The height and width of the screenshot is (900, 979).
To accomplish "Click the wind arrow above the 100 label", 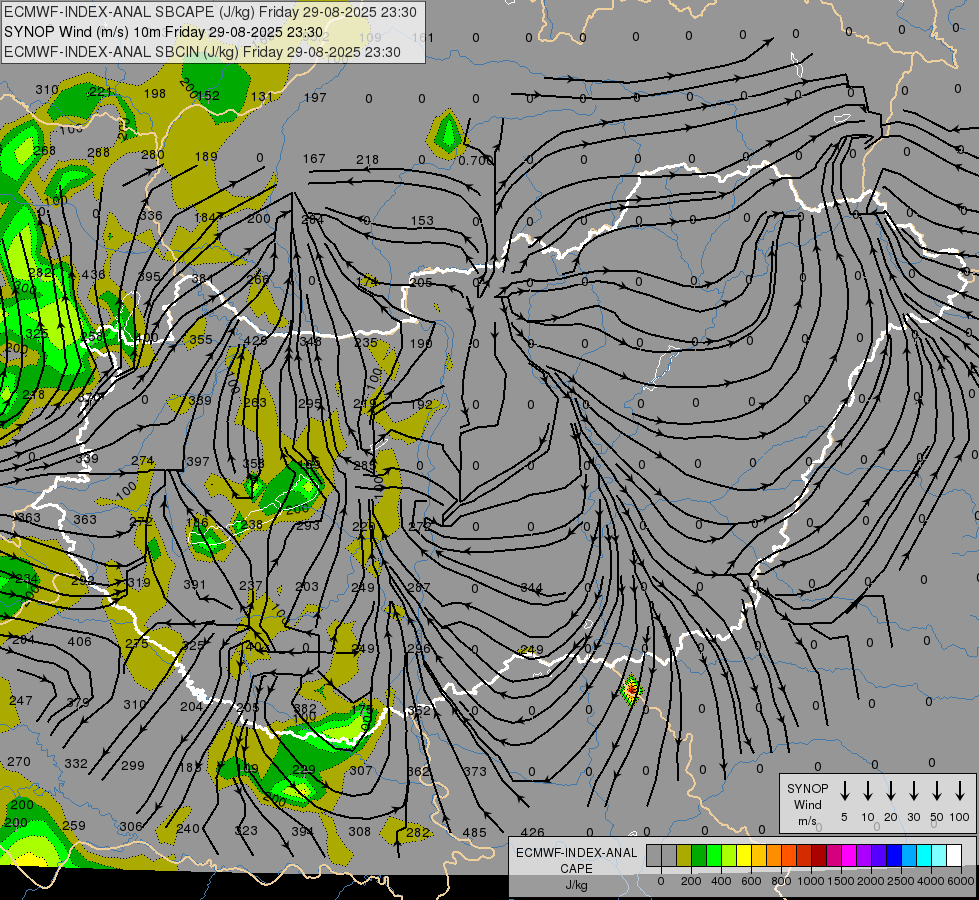I will click(960, 791).
